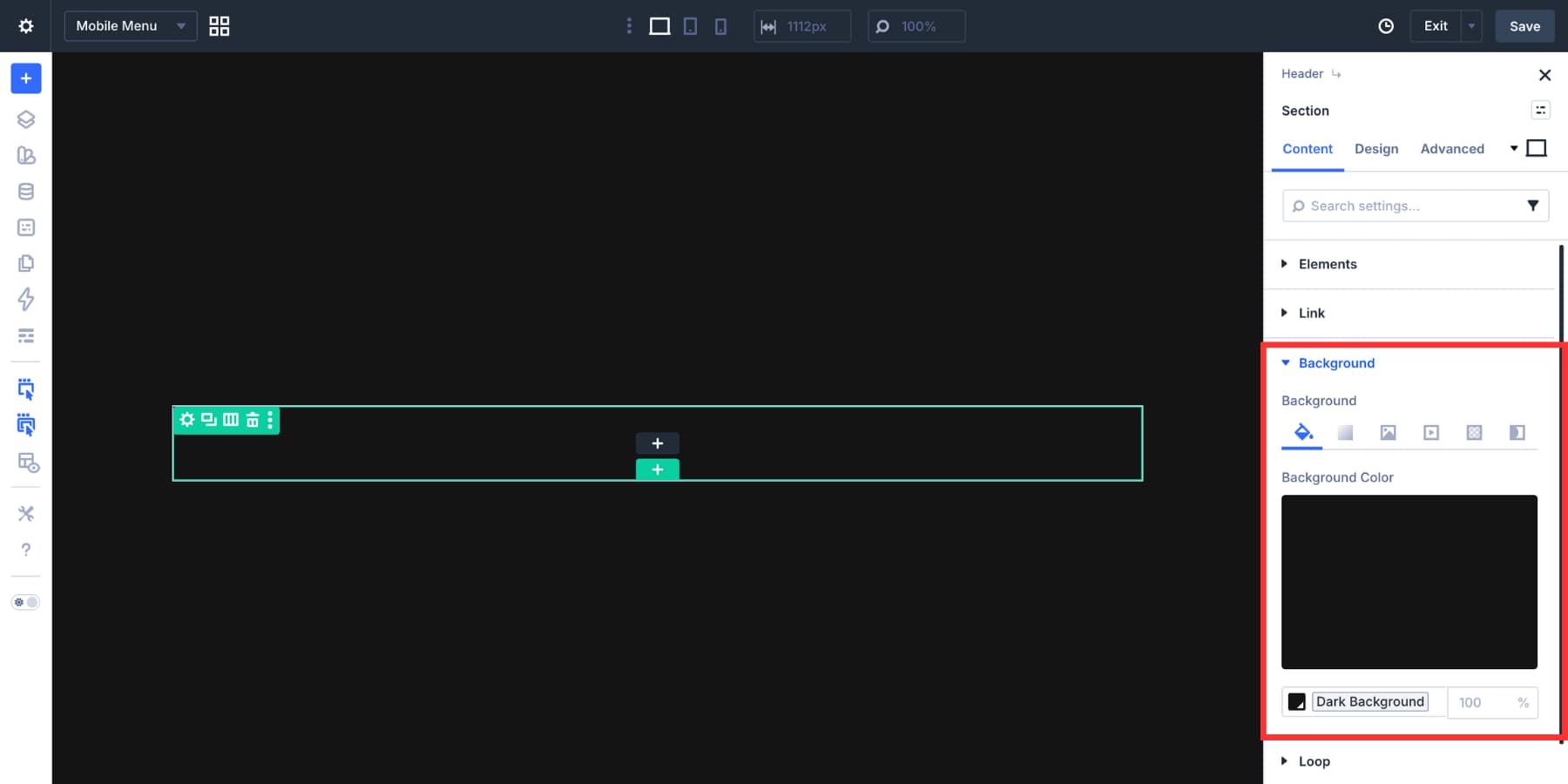Open the Mobile Menu template dropdown
1568x784 pixels.
(131, 26)
